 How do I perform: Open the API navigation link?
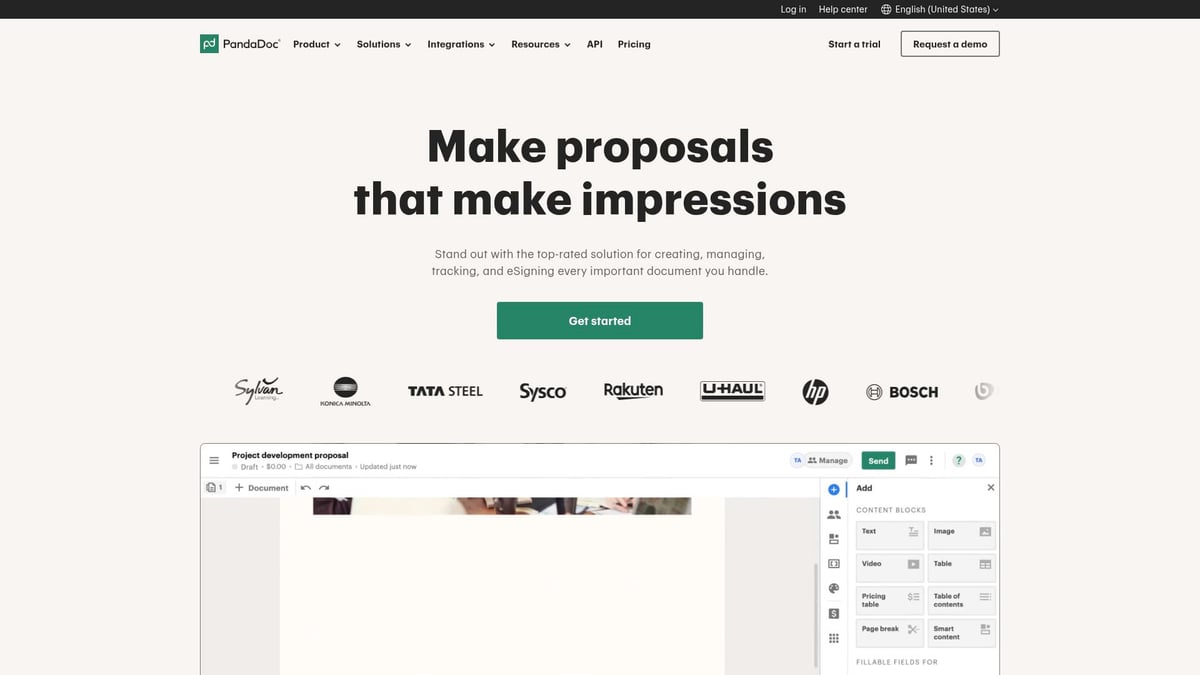[x=595, y=44]
